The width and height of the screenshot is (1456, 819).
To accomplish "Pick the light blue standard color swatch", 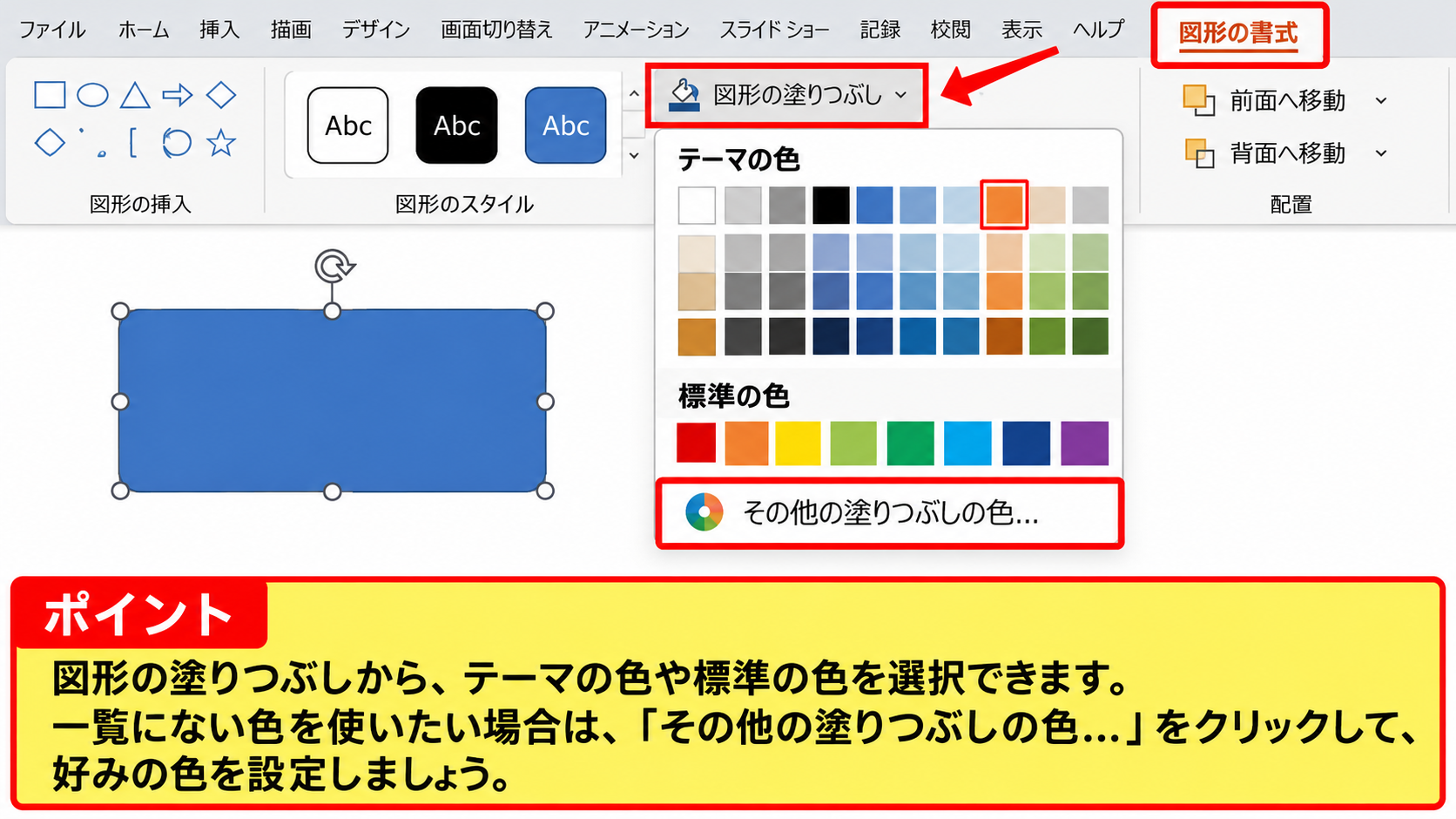I will [967, 443].
